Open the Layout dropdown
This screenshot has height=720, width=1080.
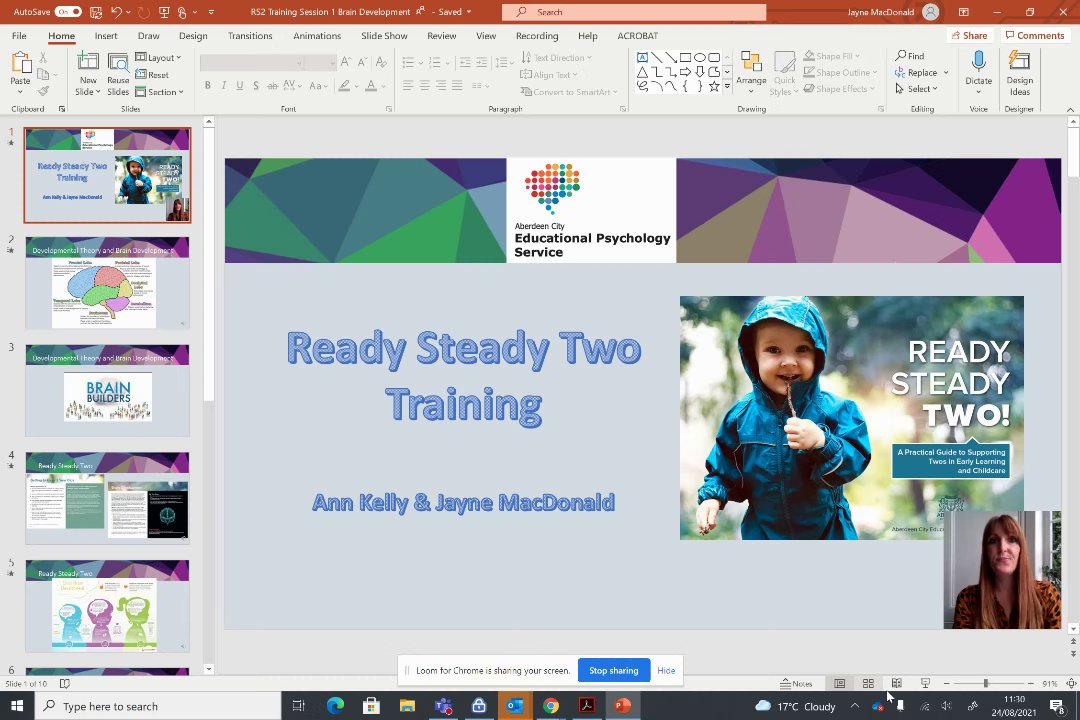158,58
